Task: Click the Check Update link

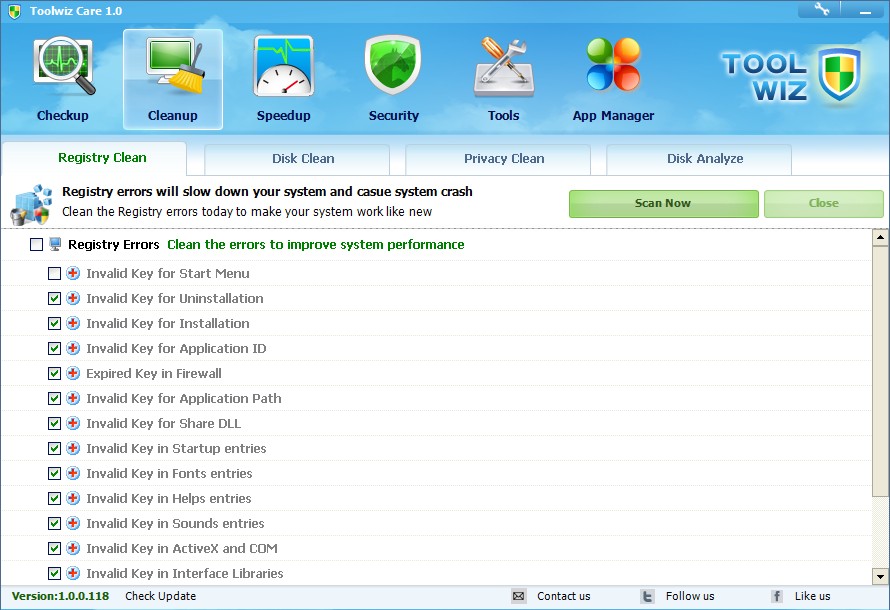Action: coord(161,596)
